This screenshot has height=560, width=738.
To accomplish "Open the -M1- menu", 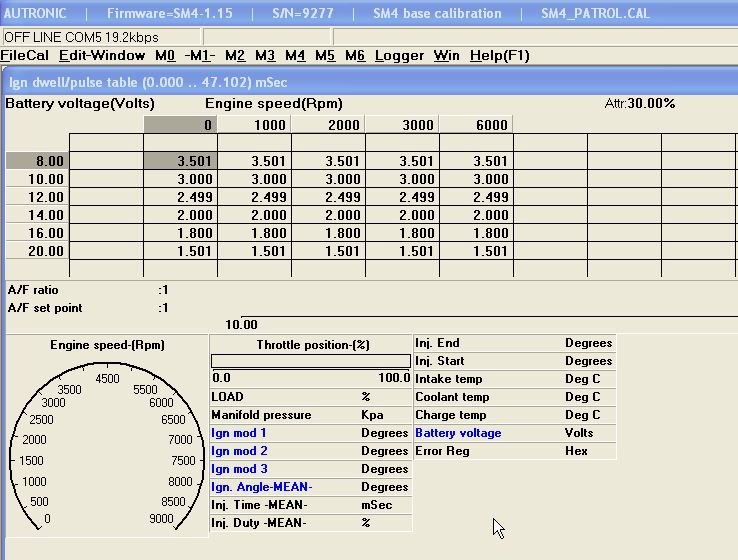I will (x=200, y=56).
